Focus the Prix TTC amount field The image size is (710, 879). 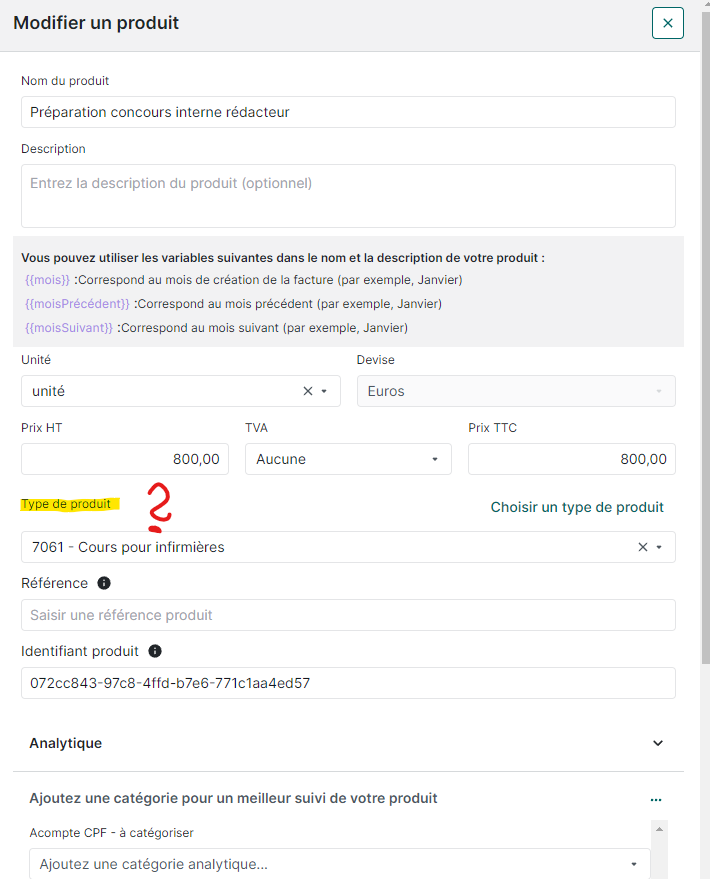coord(571,459)
